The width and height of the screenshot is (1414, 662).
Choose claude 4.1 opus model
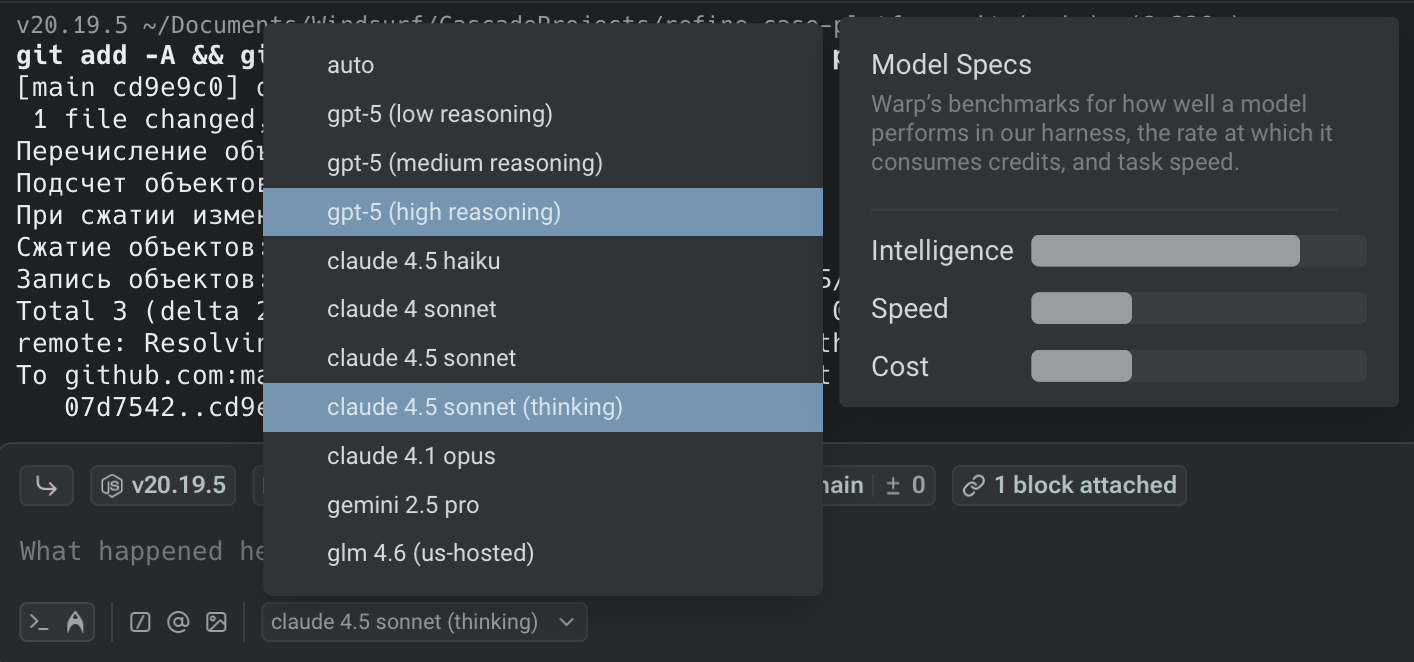coord(411,456)
